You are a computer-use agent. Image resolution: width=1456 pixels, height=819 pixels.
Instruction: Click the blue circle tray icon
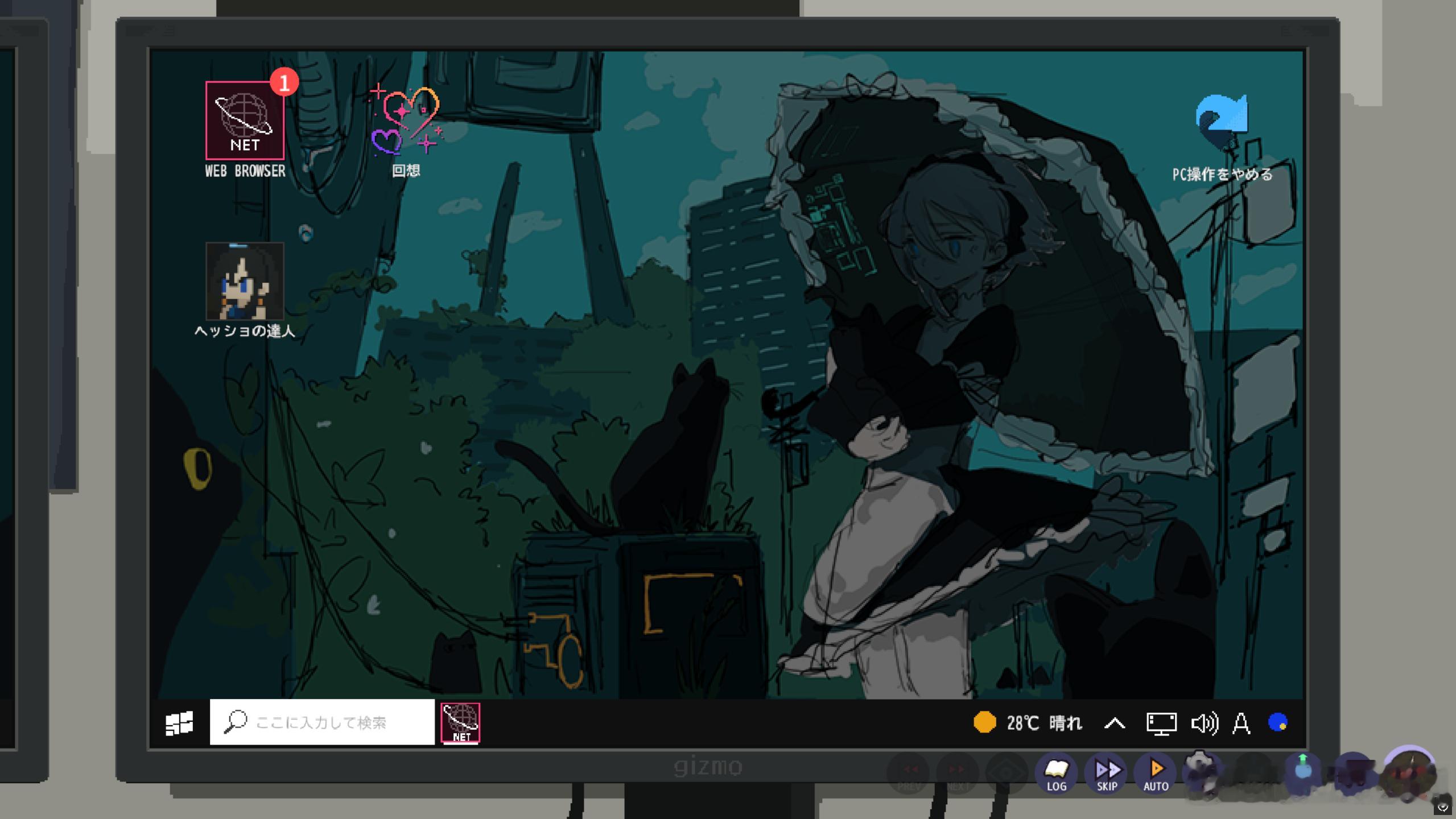coord(1278,722)
